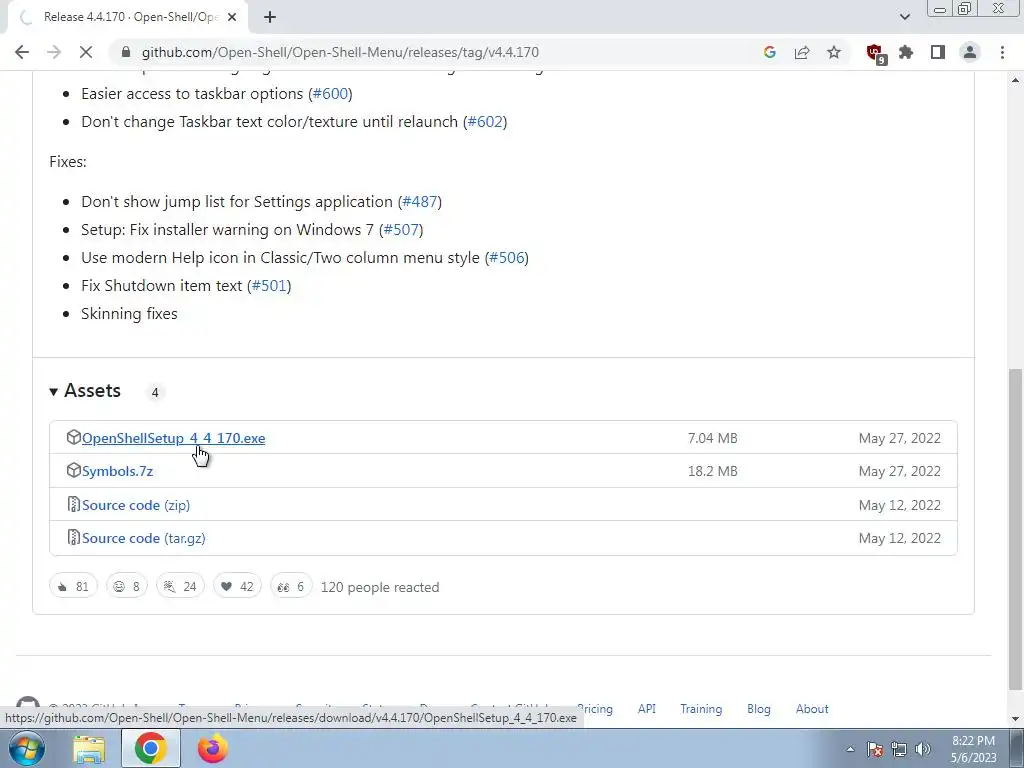Download the Symbols.7z asset
Screen dimensions: 1024x768
pos(118,472)
